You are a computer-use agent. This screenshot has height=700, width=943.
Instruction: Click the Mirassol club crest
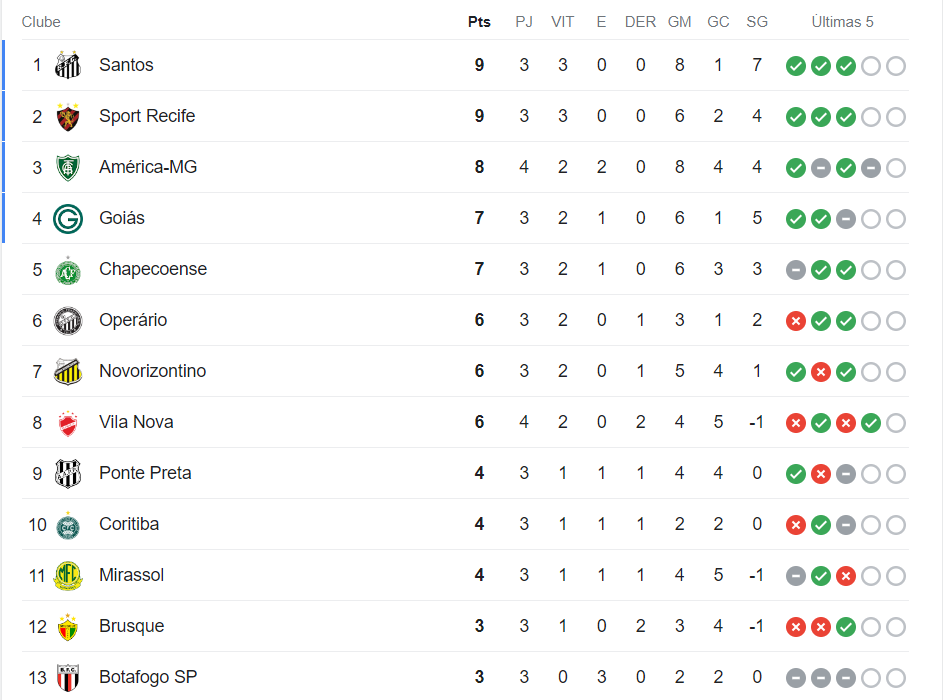(67, 576)
